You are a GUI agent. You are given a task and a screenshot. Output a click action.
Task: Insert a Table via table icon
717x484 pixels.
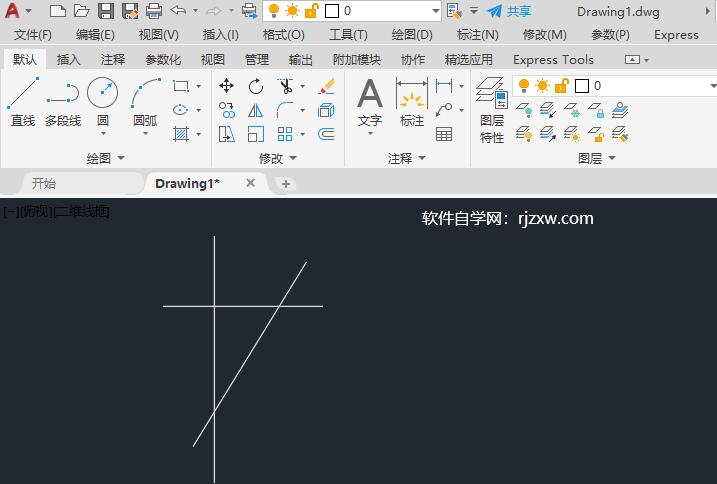click(x=444, y=134)
